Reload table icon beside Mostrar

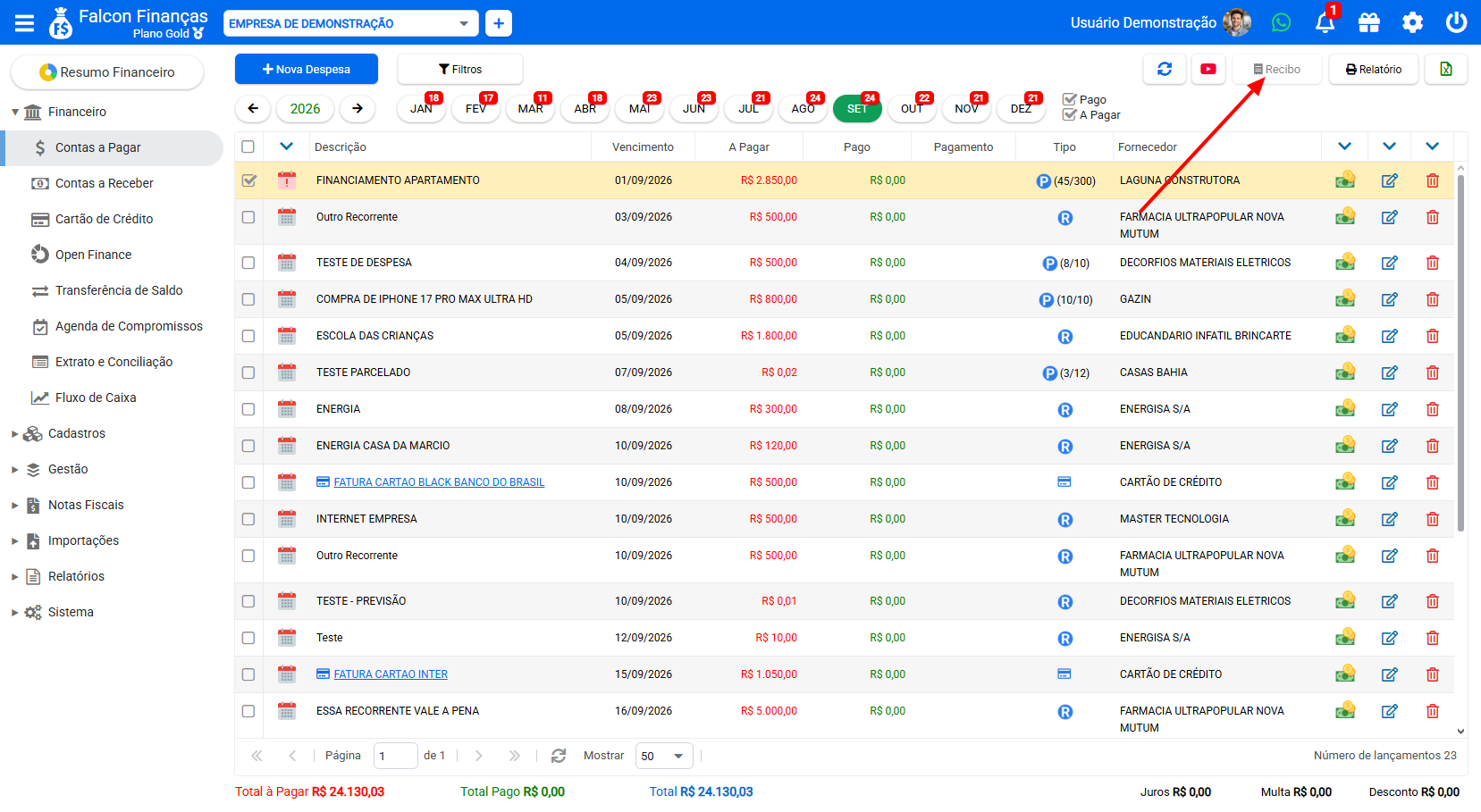[x=559, y=756]
